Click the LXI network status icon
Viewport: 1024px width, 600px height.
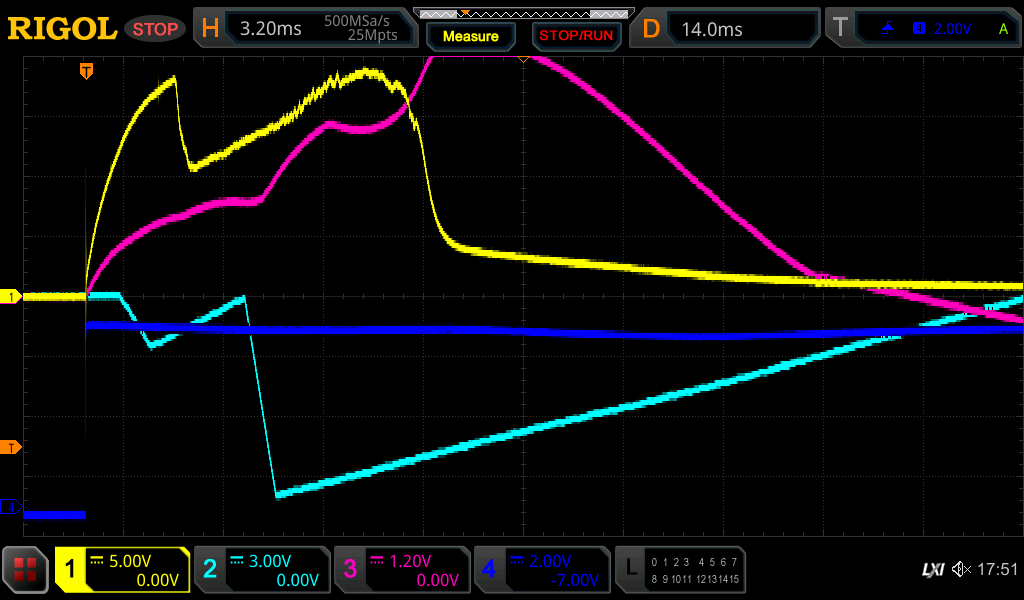pyautogui.click(x=932, y=570)
